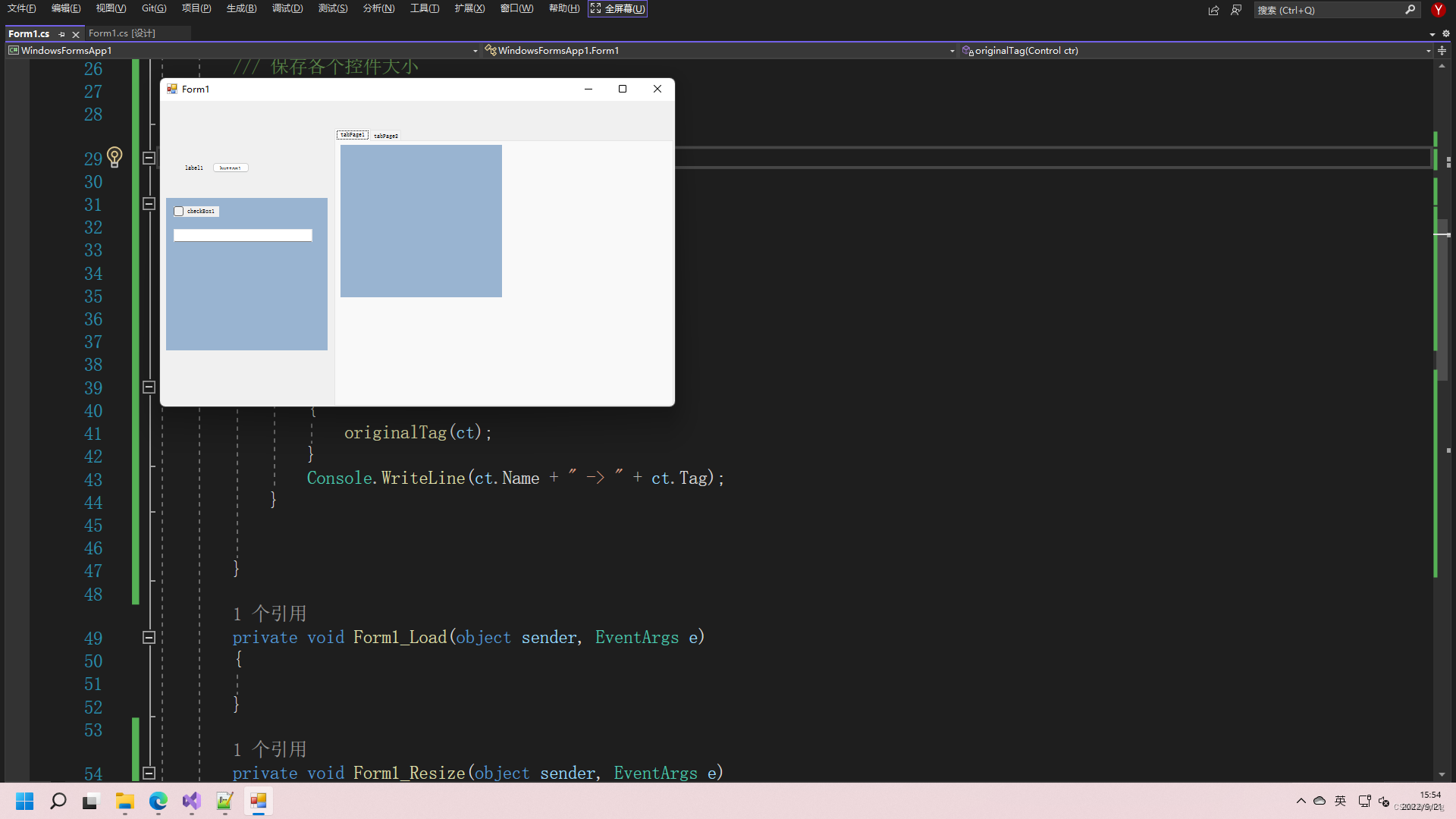The width and height of the screenshot is (1456, 819).
Task: Click the editor settings gear icon
Action: coord(1446,33)
